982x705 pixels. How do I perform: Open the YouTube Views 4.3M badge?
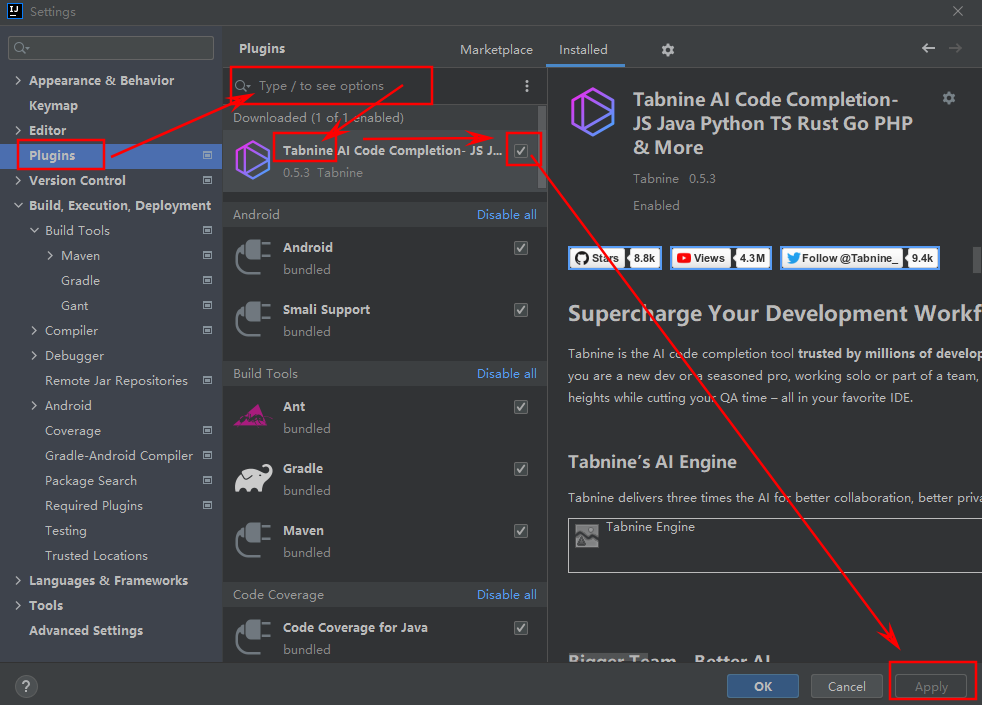click(x=721, y=258)
